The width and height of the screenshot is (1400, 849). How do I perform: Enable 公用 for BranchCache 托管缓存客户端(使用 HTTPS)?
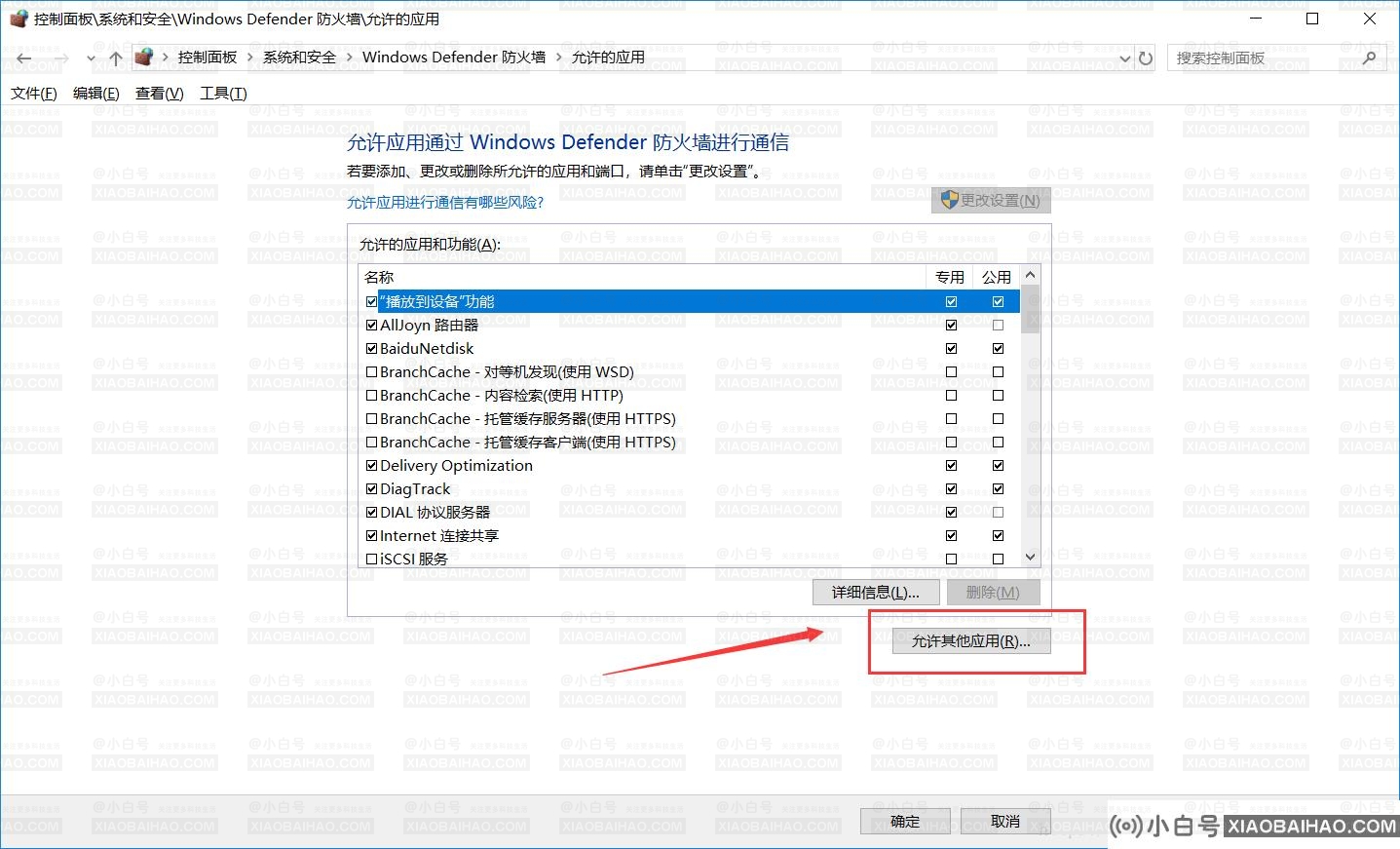(998, 443)
